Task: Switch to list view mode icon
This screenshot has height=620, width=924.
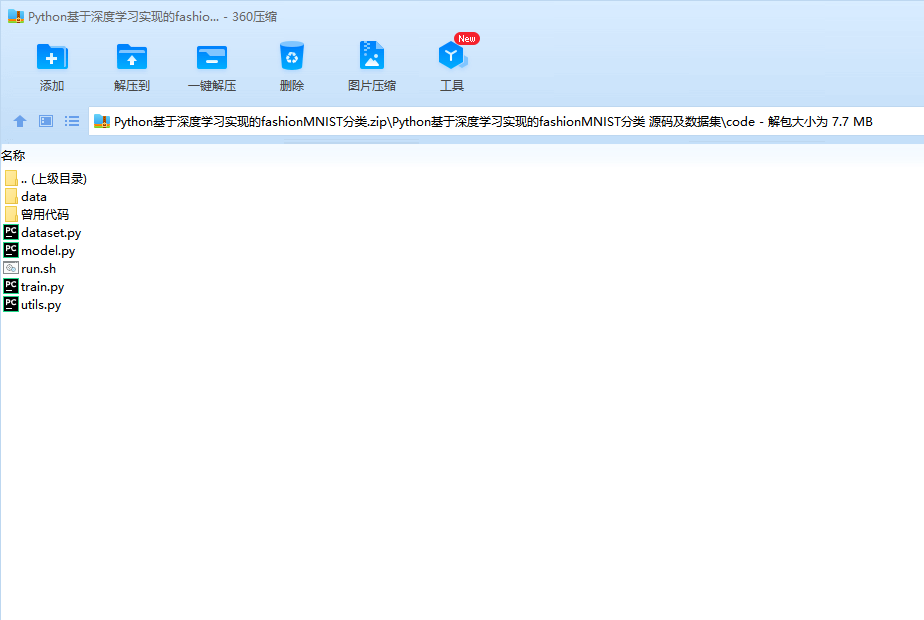Action: tap(72, 121)
